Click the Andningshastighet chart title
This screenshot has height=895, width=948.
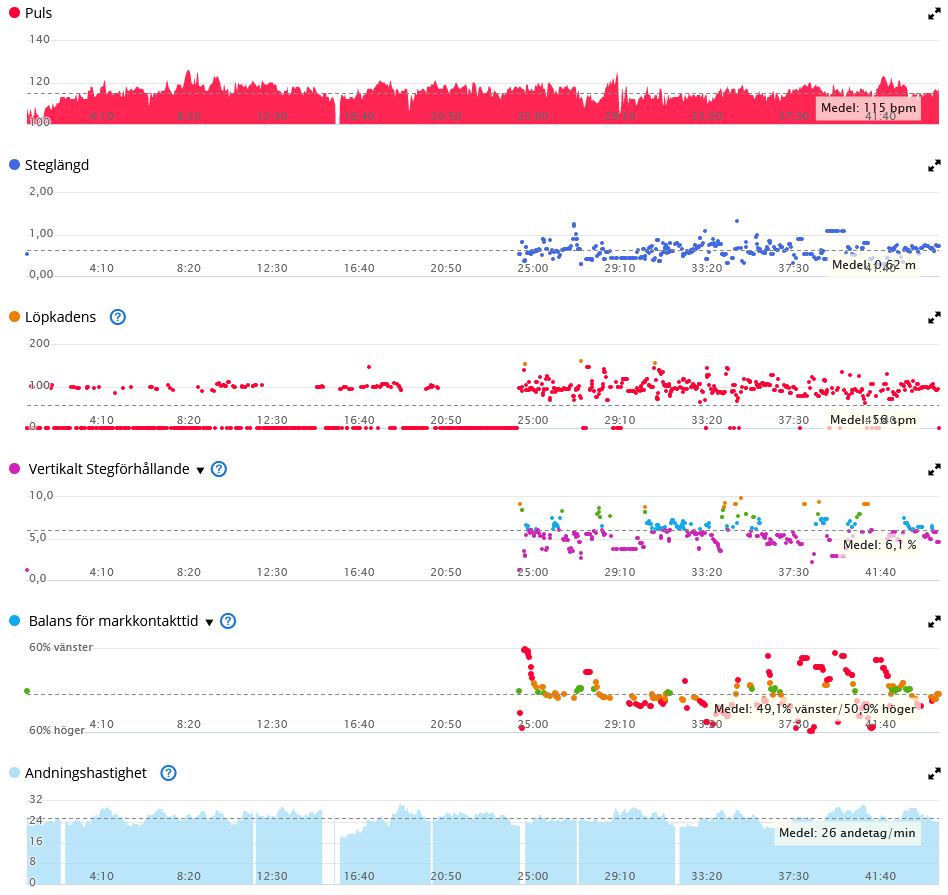click(x=86, y=773)
